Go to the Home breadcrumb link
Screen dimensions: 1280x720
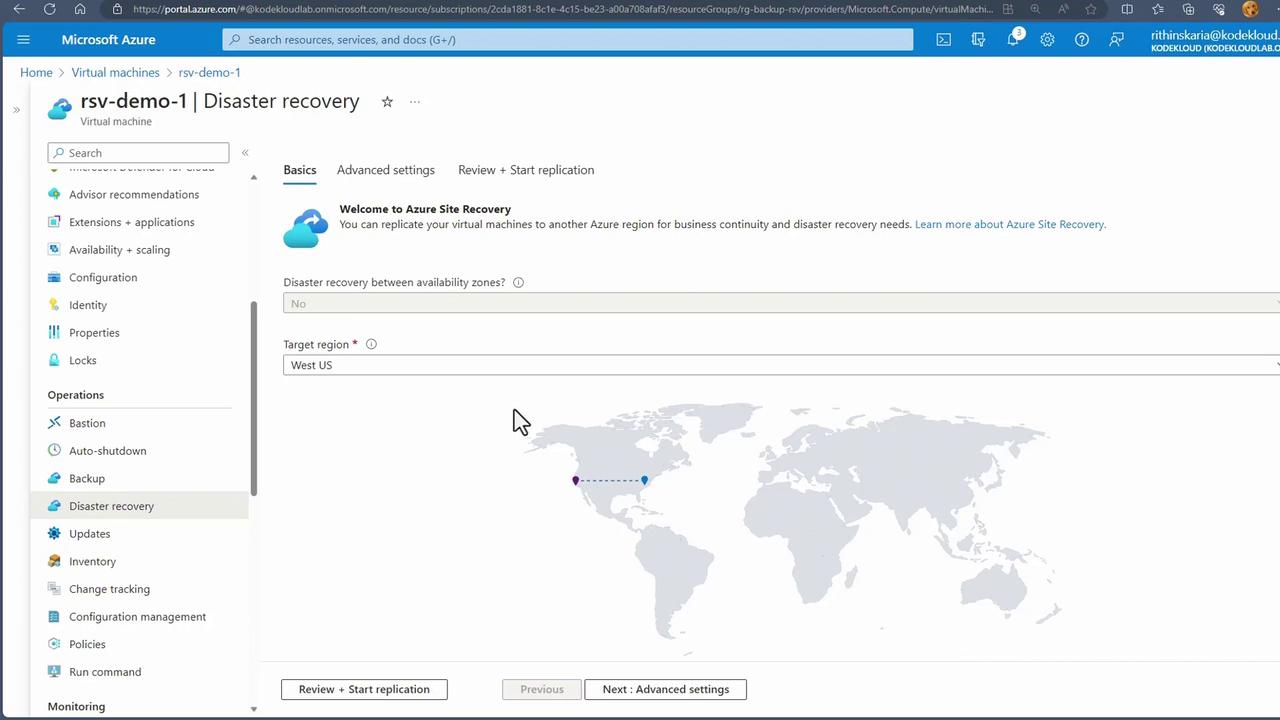click(x=36, y=72)
